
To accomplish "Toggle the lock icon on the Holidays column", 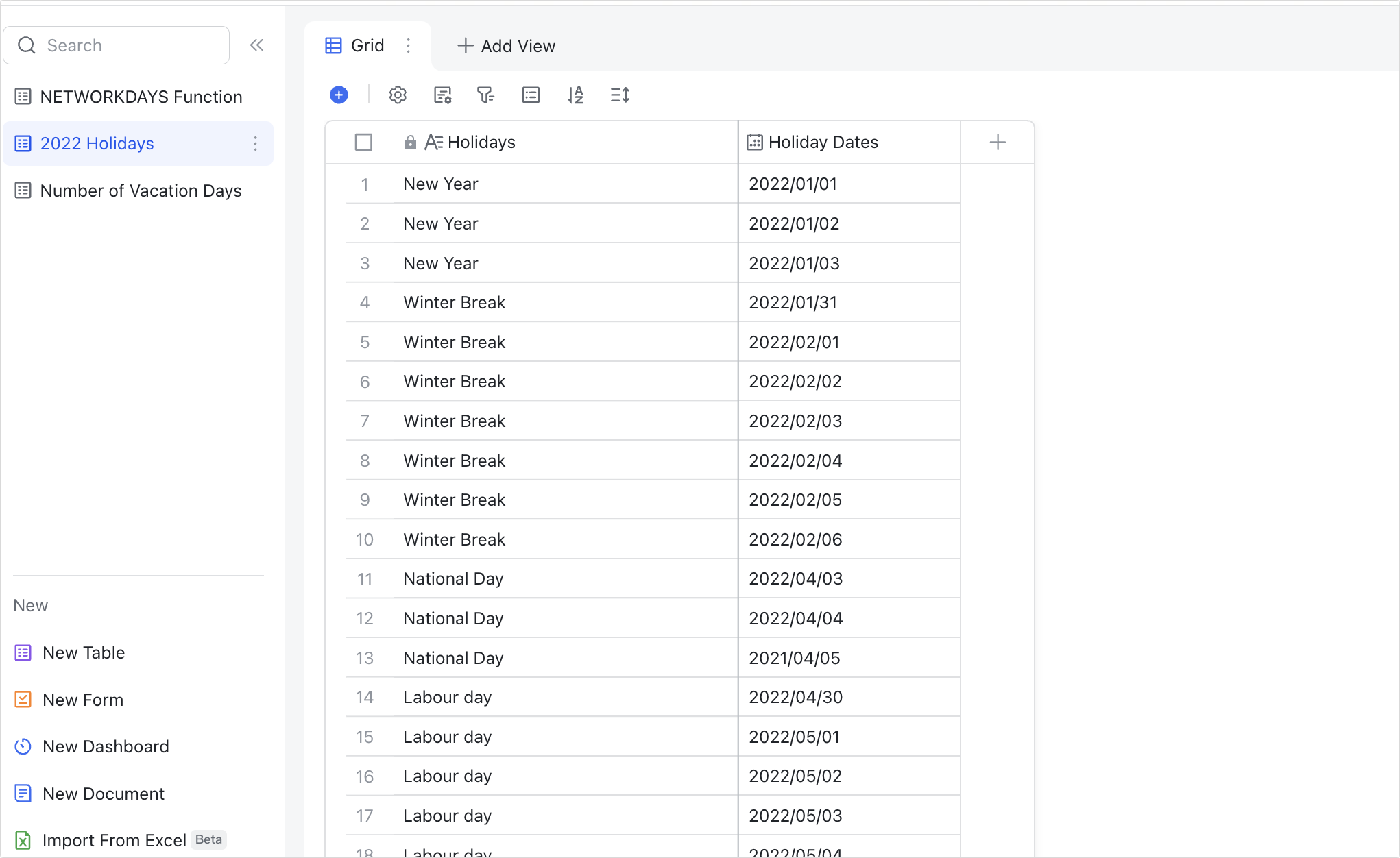I will (x=411, y=142).
